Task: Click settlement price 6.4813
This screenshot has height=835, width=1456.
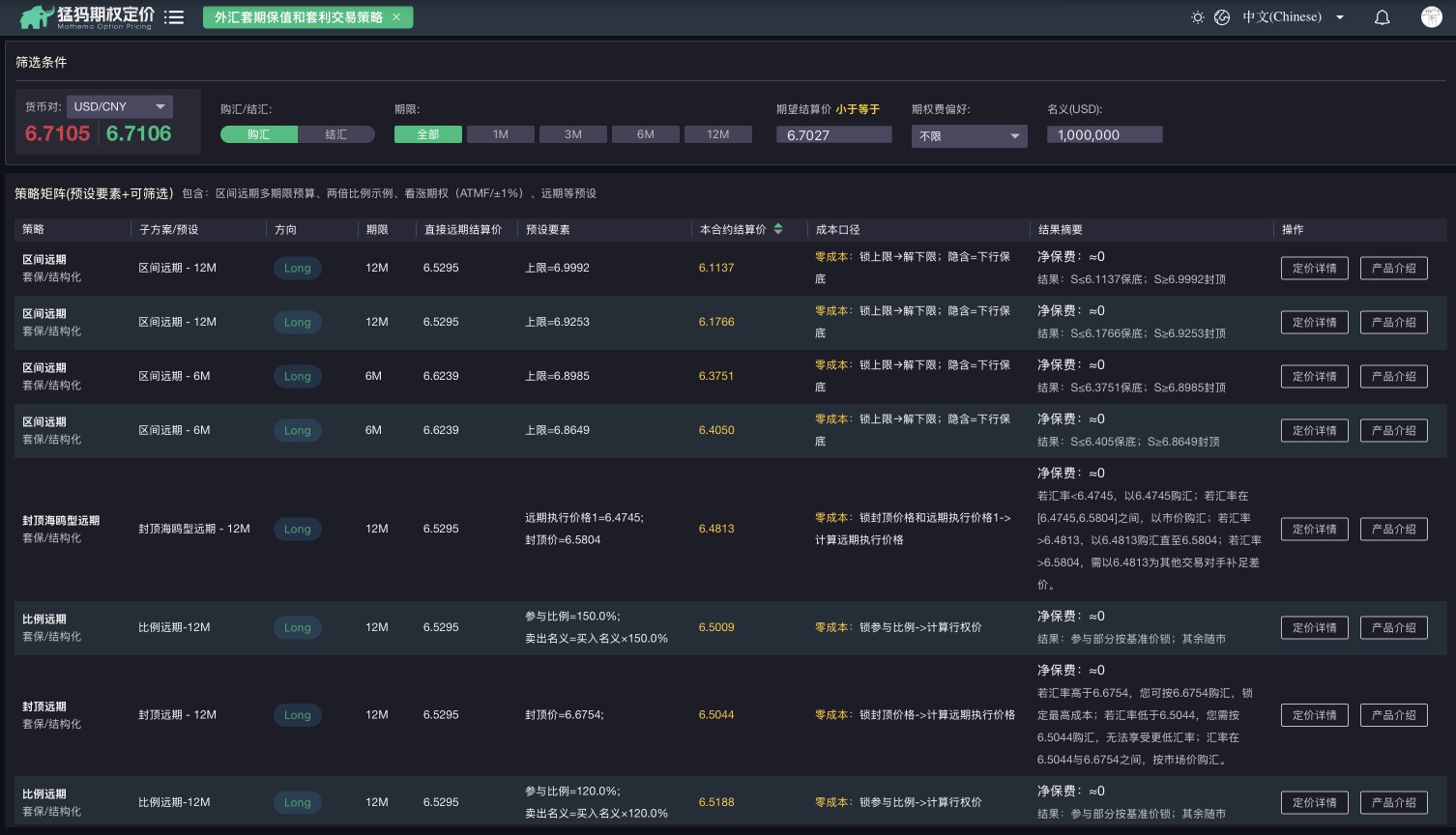Action: 716,529
